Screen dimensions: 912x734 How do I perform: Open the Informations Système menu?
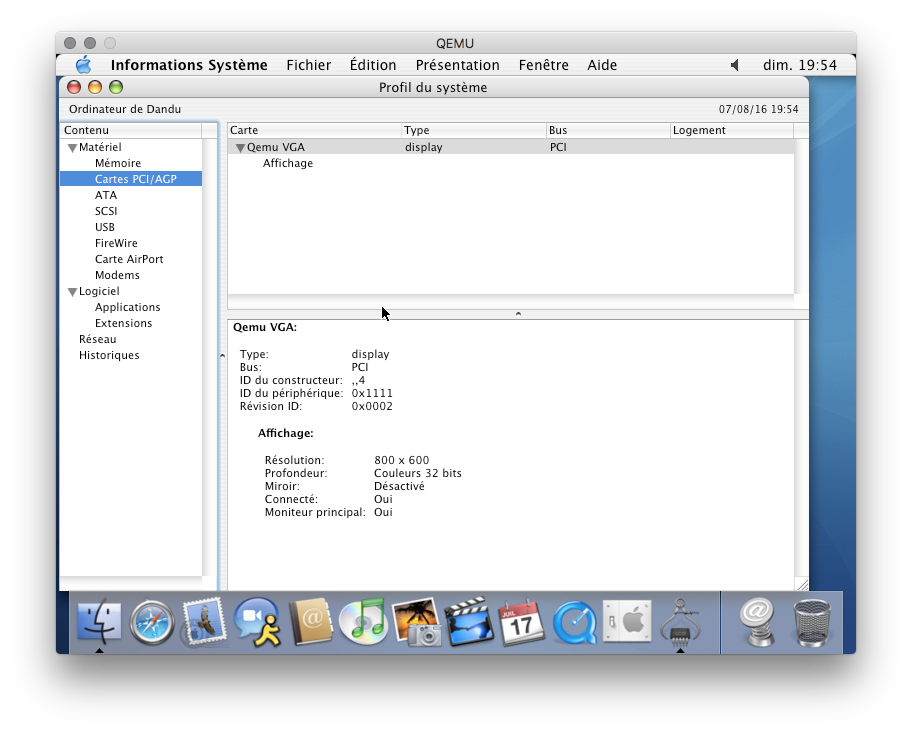189,65
